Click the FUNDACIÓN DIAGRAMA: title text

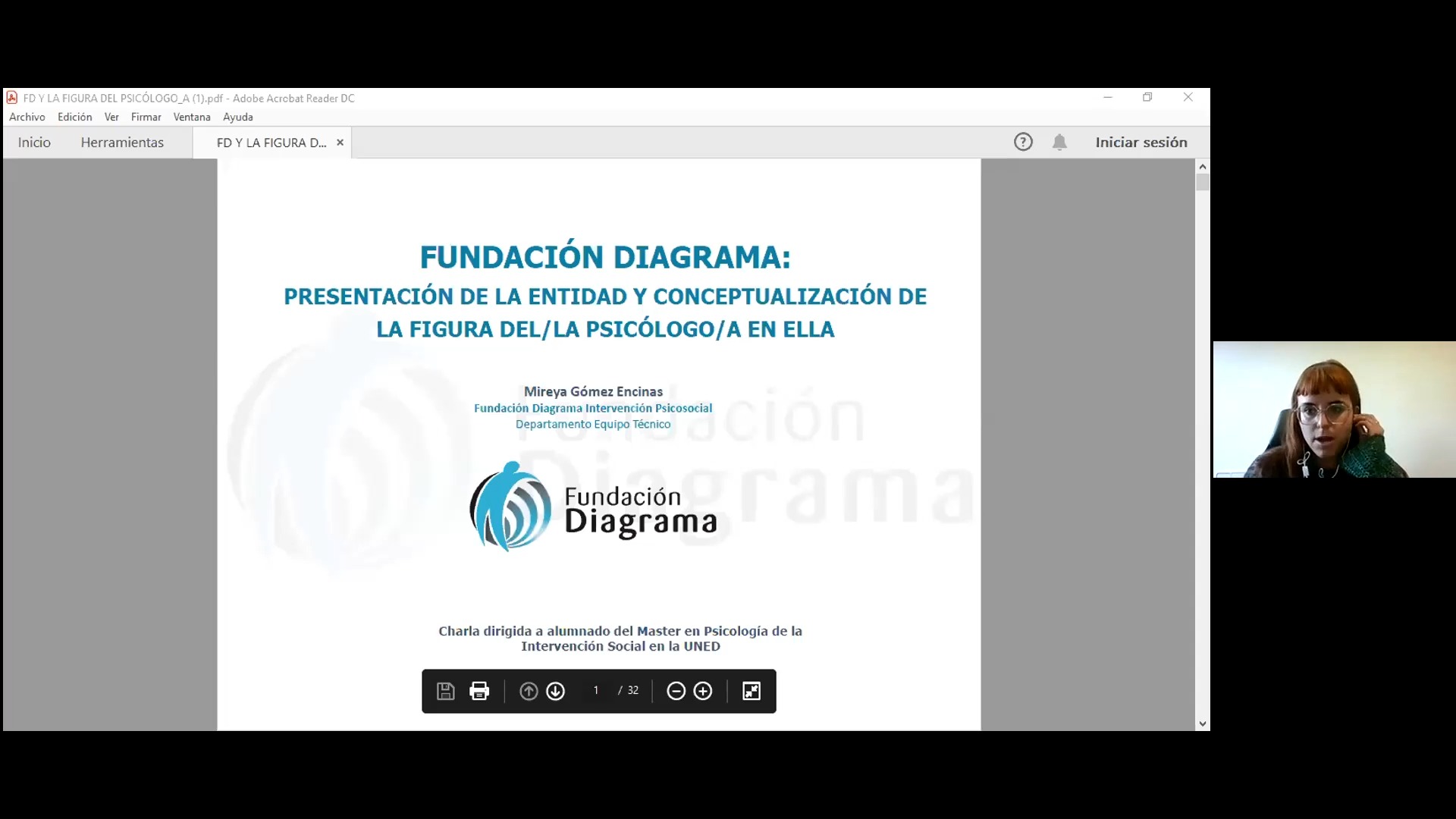605,257
